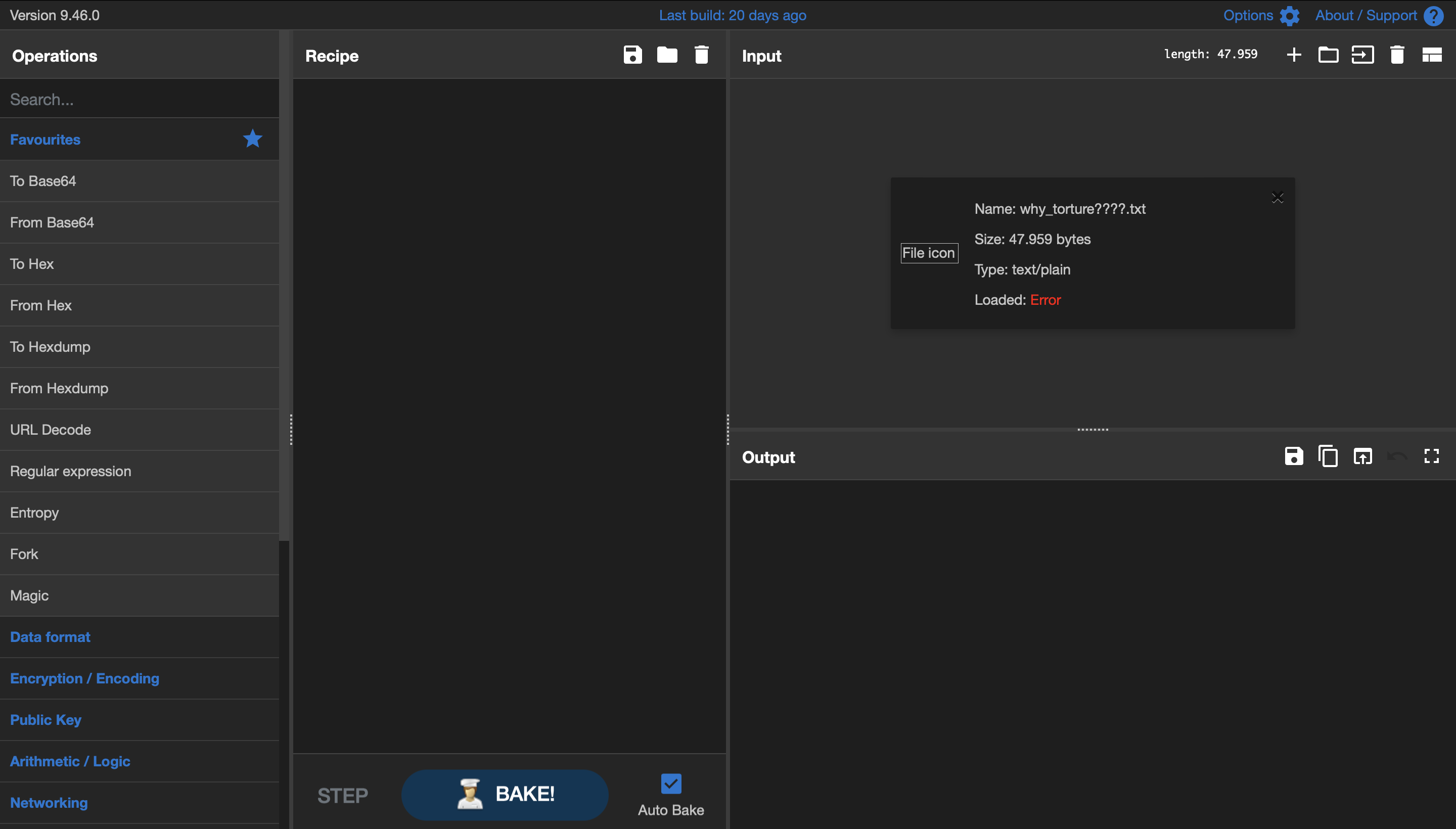Open file as input icon
Viewport: 1456px width, 829px height.
pos(1362,55)
